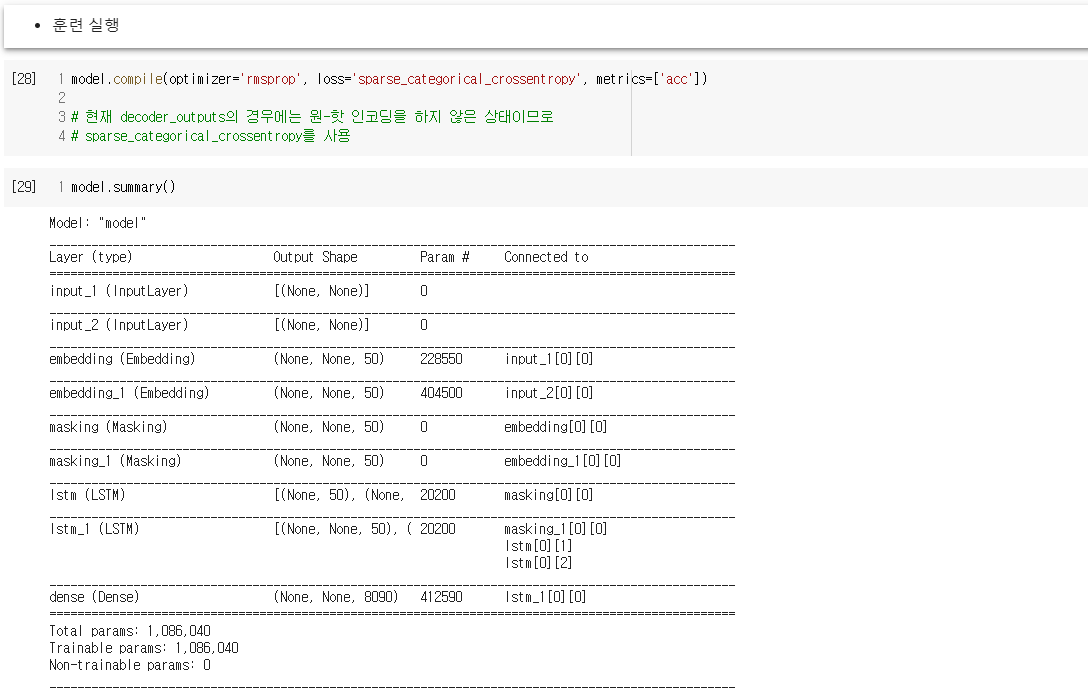The height and width of the screenshot is (697, 1088).
Task: Click the 'masking (Masking)' row name
Action: tap(108, 427)
